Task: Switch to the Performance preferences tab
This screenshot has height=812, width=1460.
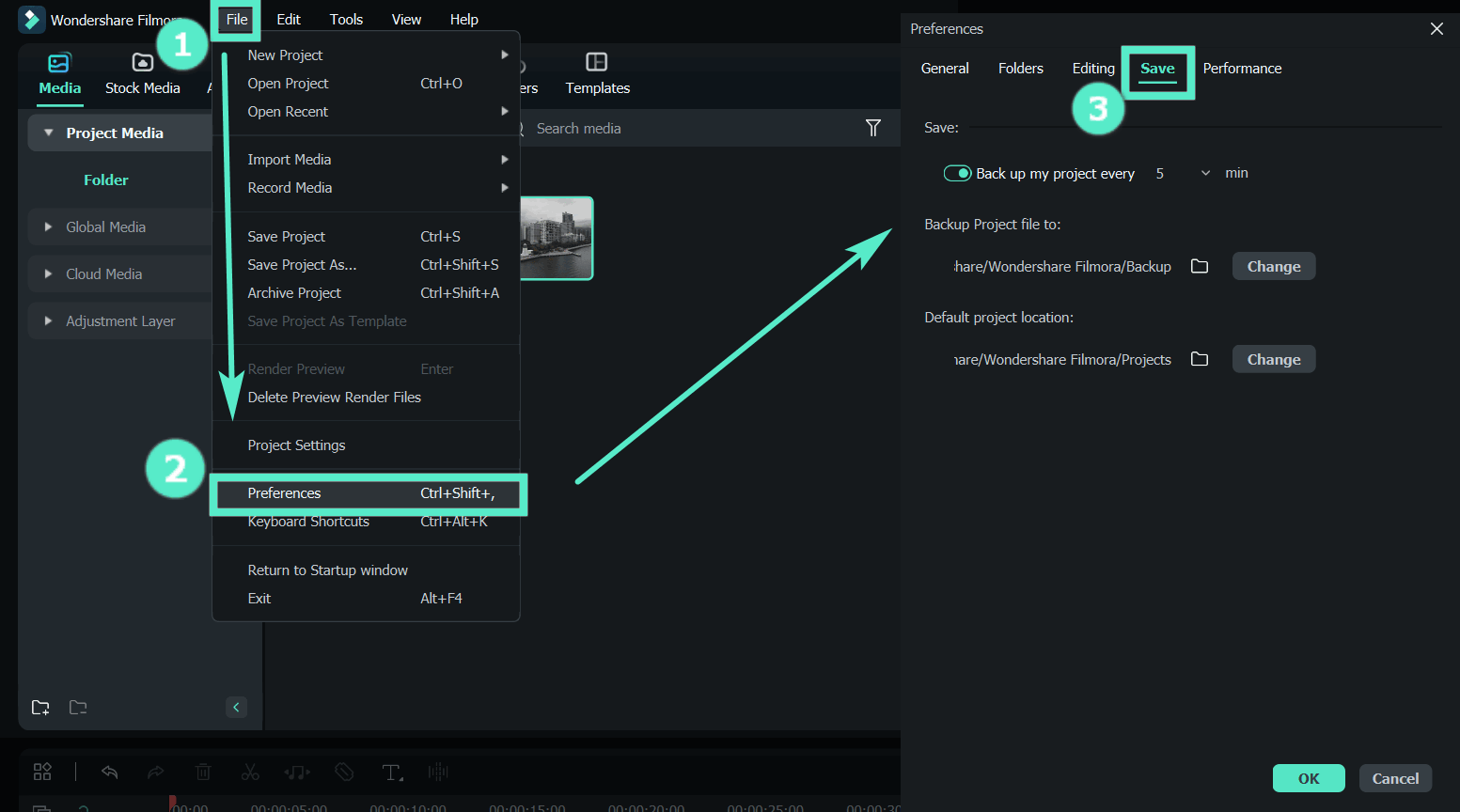Action: [x=1242, y=69]
